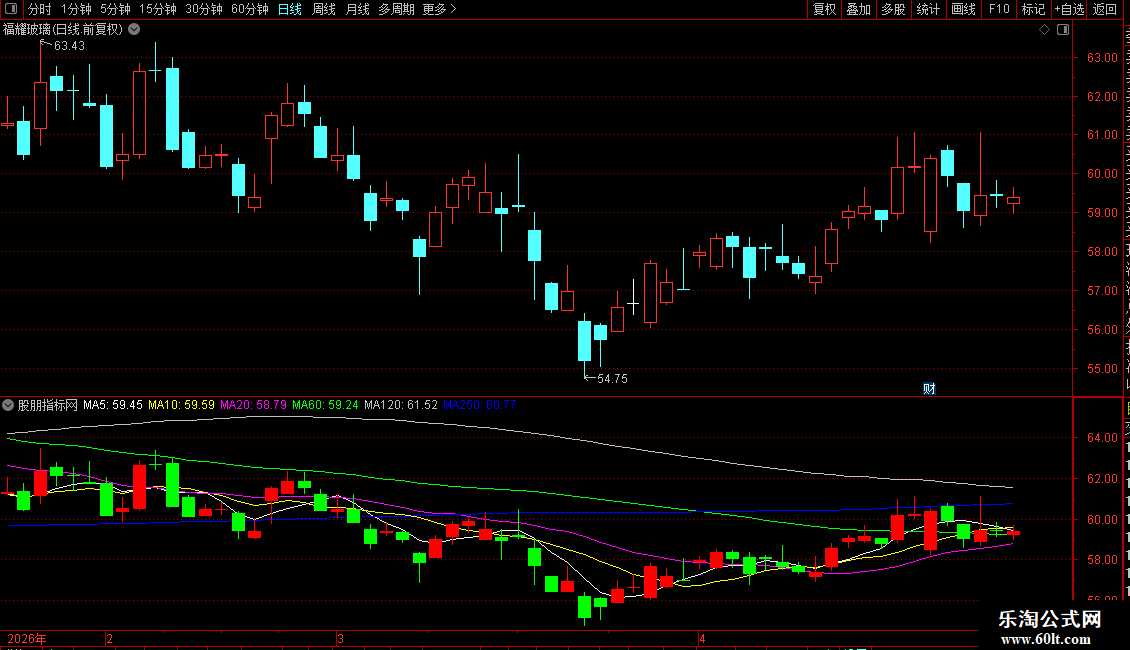Expand the 股朋指标网 indicator dropdown arrow
This screenshot has width=1130, height=650.
8,405
